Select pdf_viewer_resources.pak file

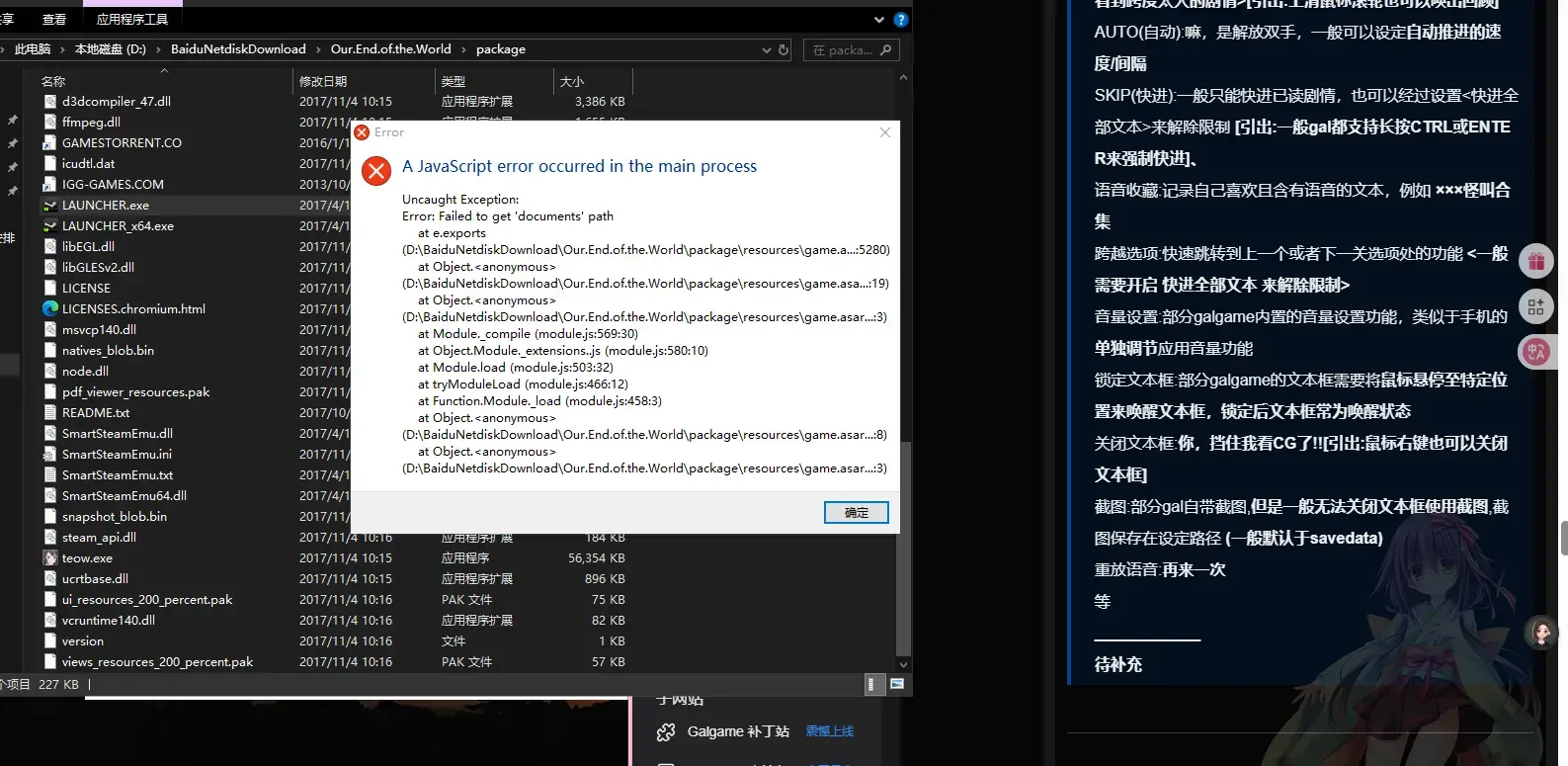pos(135,391)
